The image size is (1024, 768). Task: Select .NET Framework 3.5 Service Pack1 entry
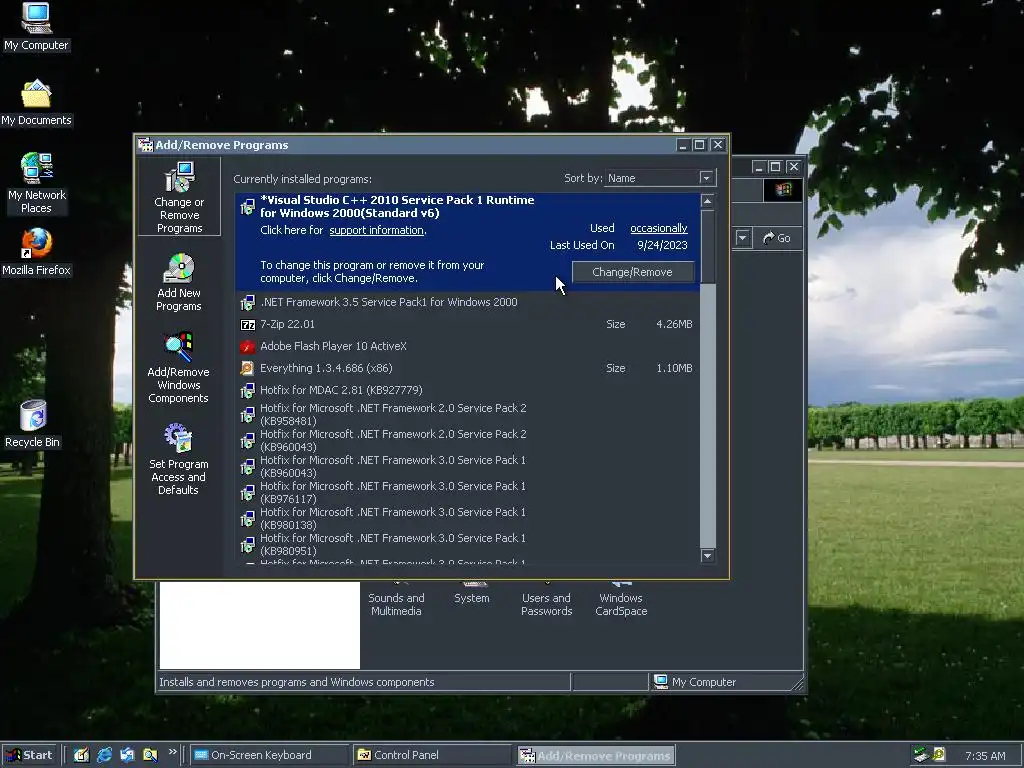click(467, 302)
